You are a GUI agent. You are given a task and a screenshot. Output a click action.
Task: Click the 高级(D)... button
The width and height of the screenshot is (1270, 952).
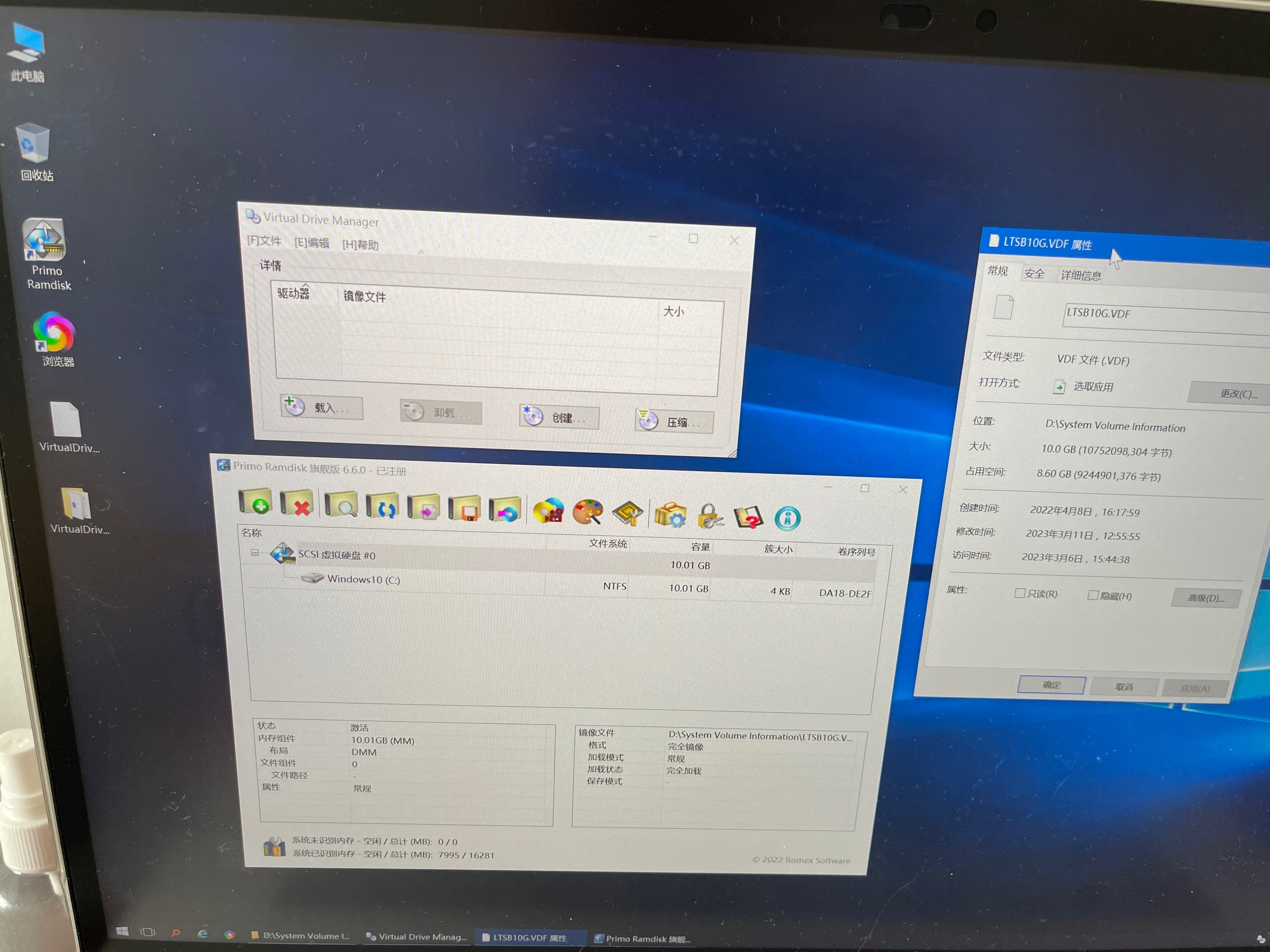(x=1206, y=598)
